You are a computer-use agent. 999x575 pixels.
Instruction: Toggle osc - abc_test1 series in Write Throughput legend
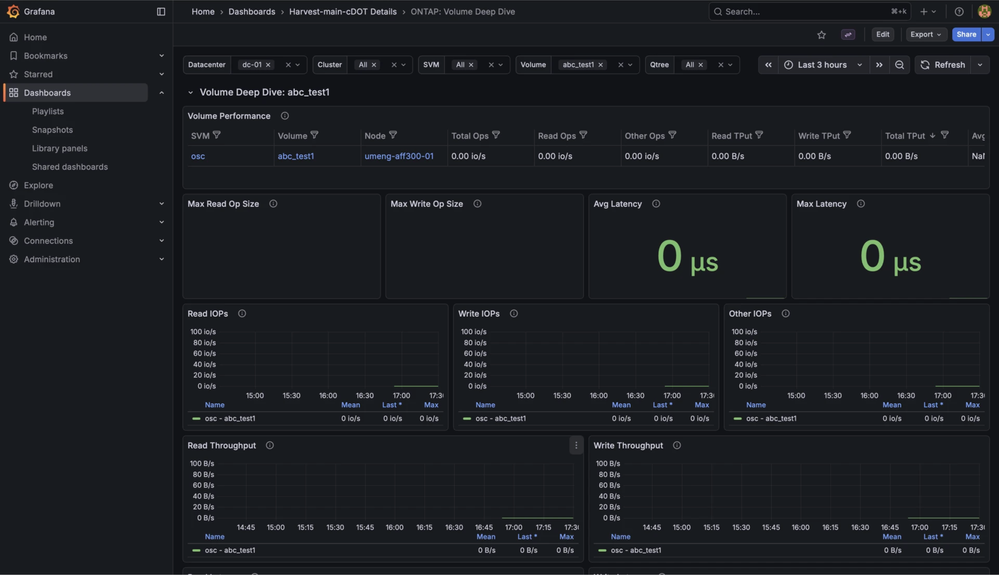point(636,550)
